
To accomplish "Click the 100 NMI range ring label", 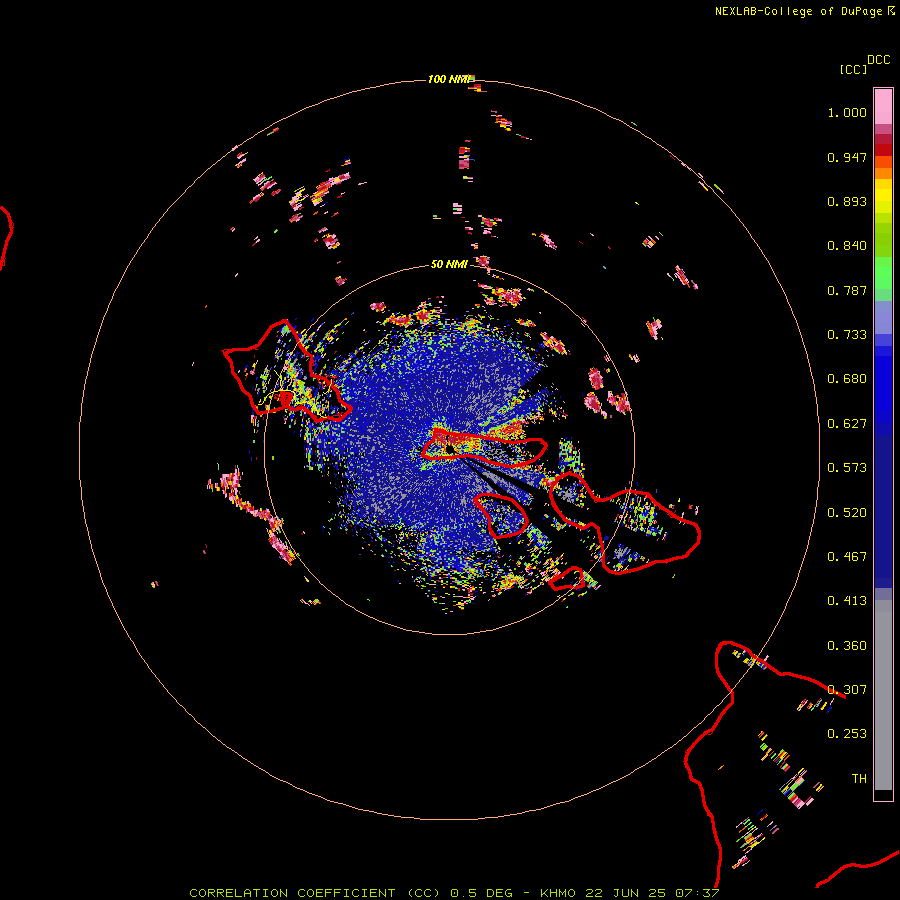I will click(x=451, y=79).
